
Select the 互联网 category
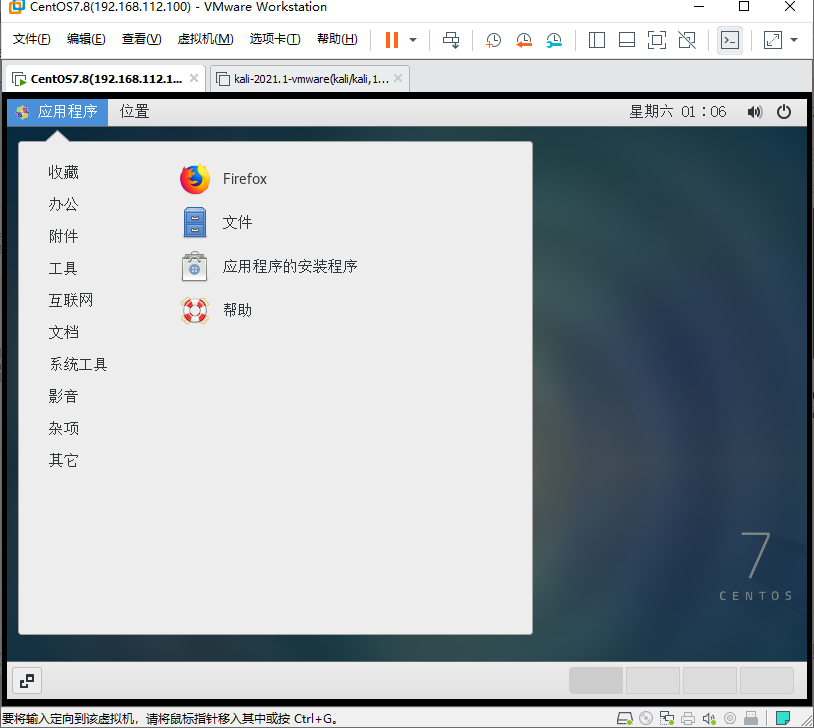pos(71,300)
